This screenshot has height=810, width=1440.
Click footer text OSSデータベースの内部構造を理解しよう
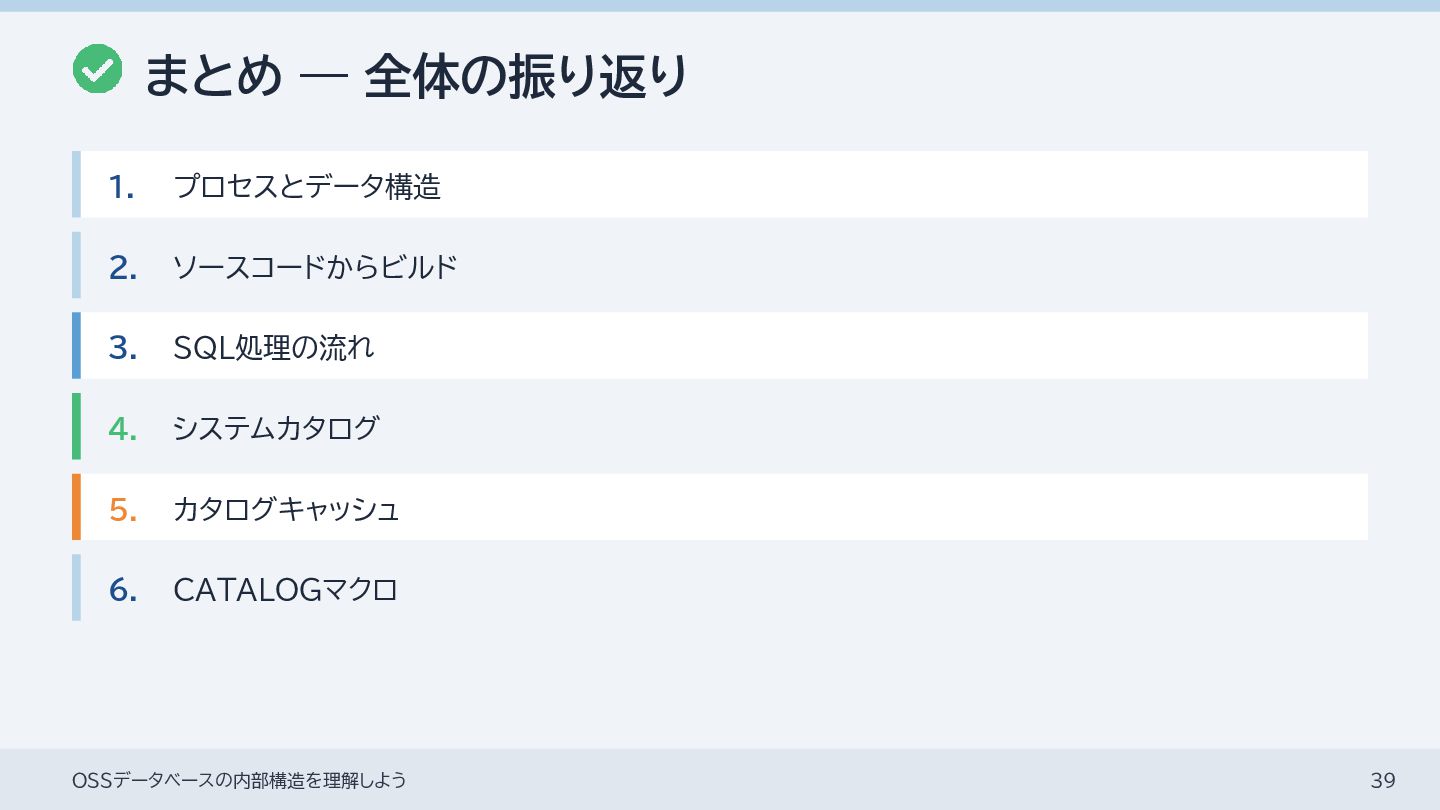click(240, 780)
